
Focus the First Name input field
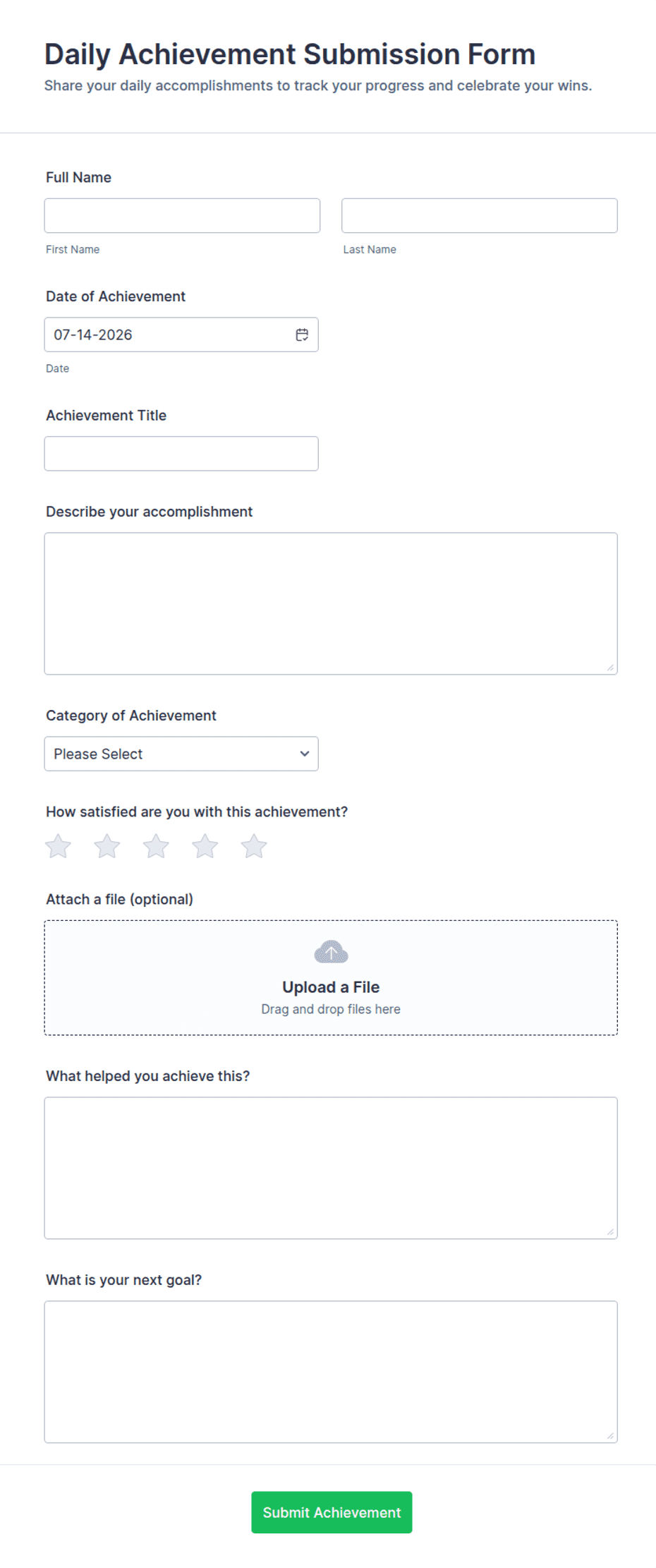[x=182, y=215]
